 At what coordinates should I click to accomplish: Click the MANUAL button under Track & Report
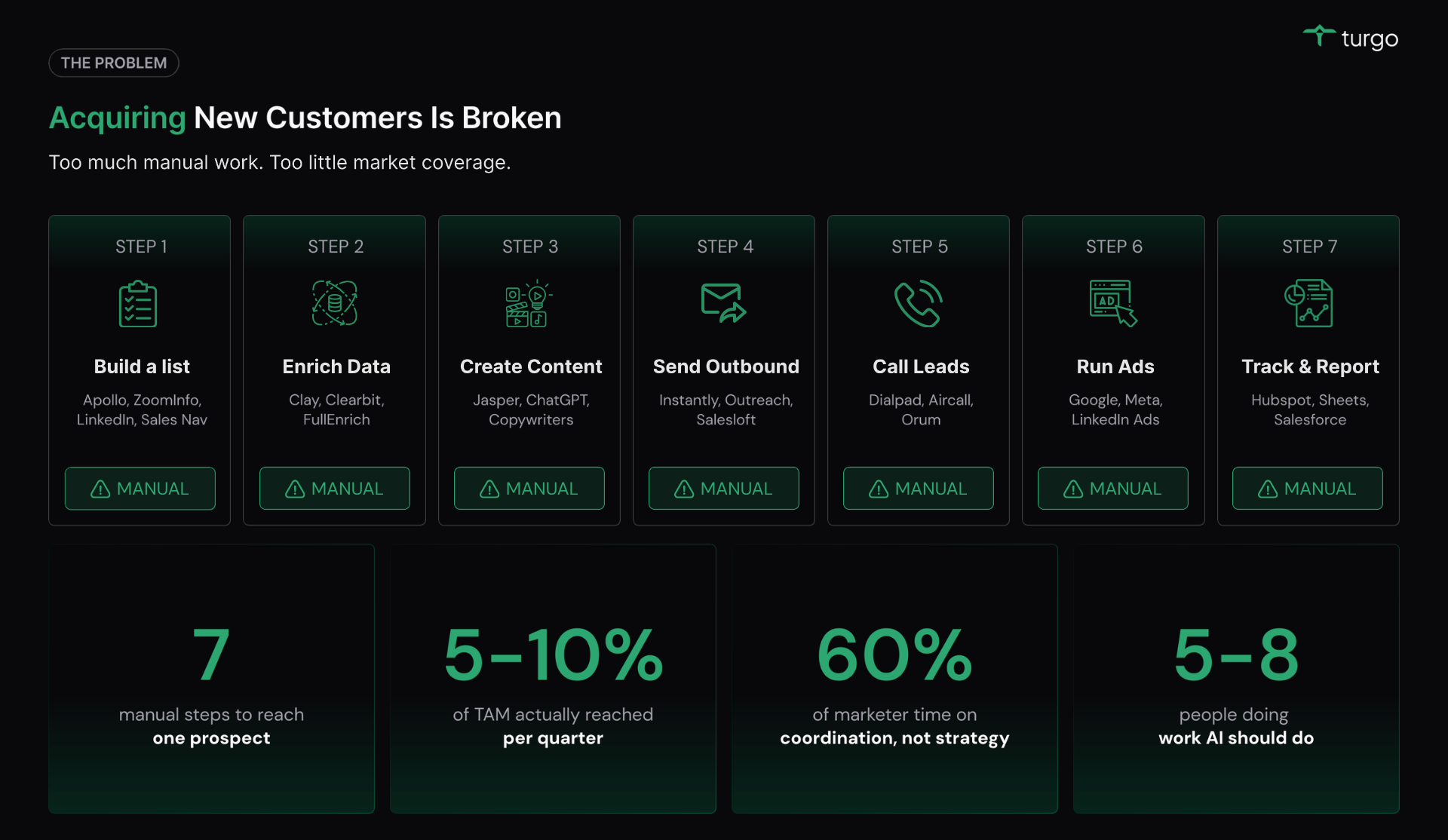click(x=1308, y=489)
